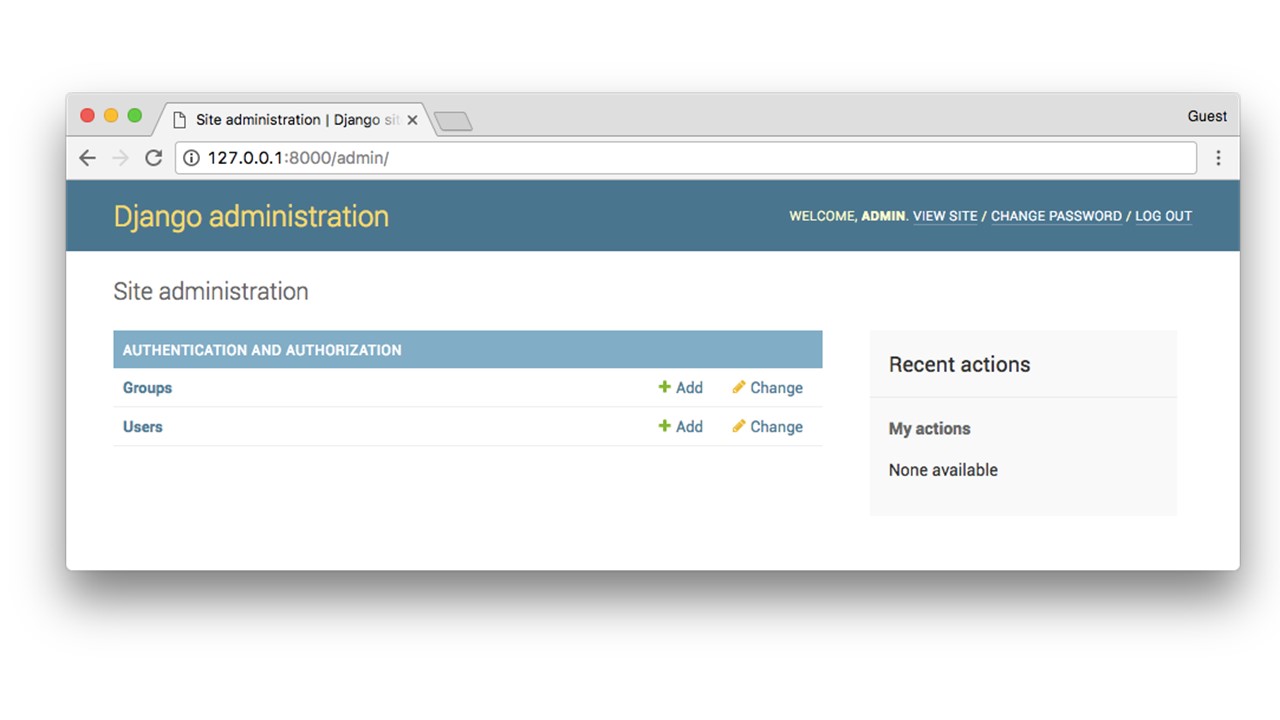Screen dimensions: 1280x720
Task: View site info icon in address bar
Action: pyautogui.click(x=191, y=158)
